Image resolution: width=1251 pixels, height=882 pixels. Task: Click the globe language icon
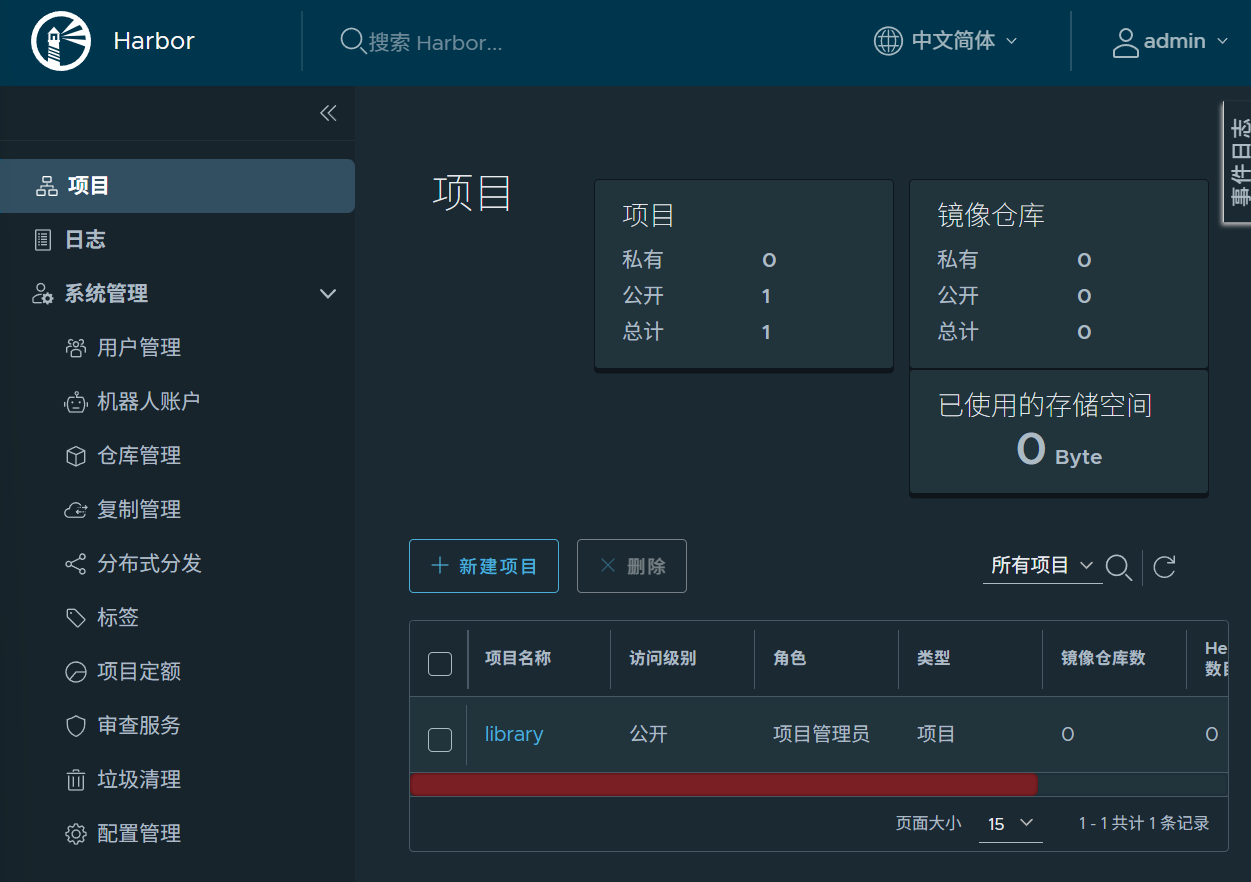coord(888,41)
